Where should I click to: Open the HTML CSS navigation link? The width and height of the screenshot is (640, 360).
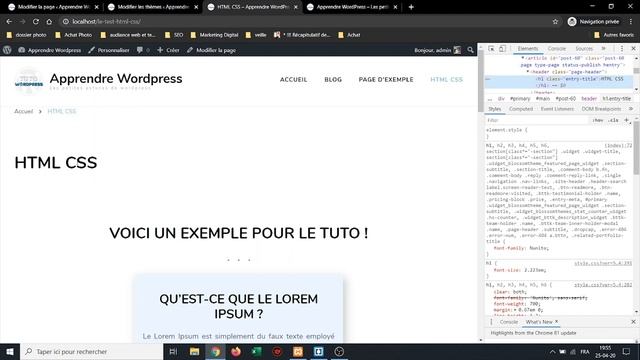(447, 80)
